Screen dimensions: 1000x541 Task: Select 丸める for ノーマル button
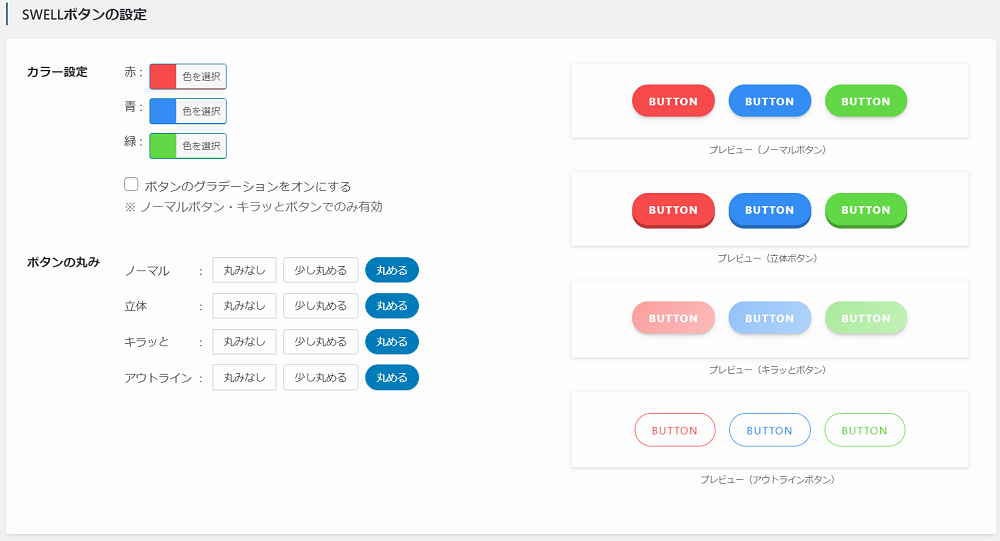click(x=392, y=270)
